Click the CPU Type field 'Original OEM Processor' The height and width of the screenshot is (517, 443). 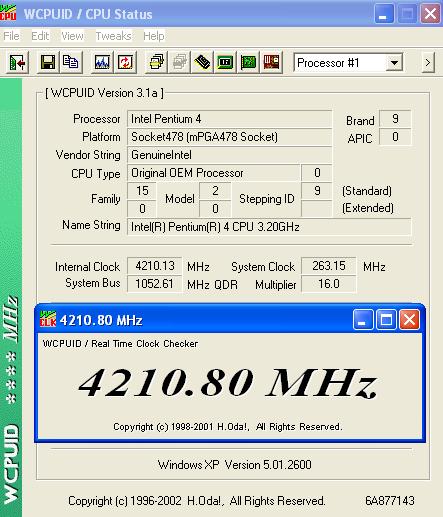coord(214,173)
